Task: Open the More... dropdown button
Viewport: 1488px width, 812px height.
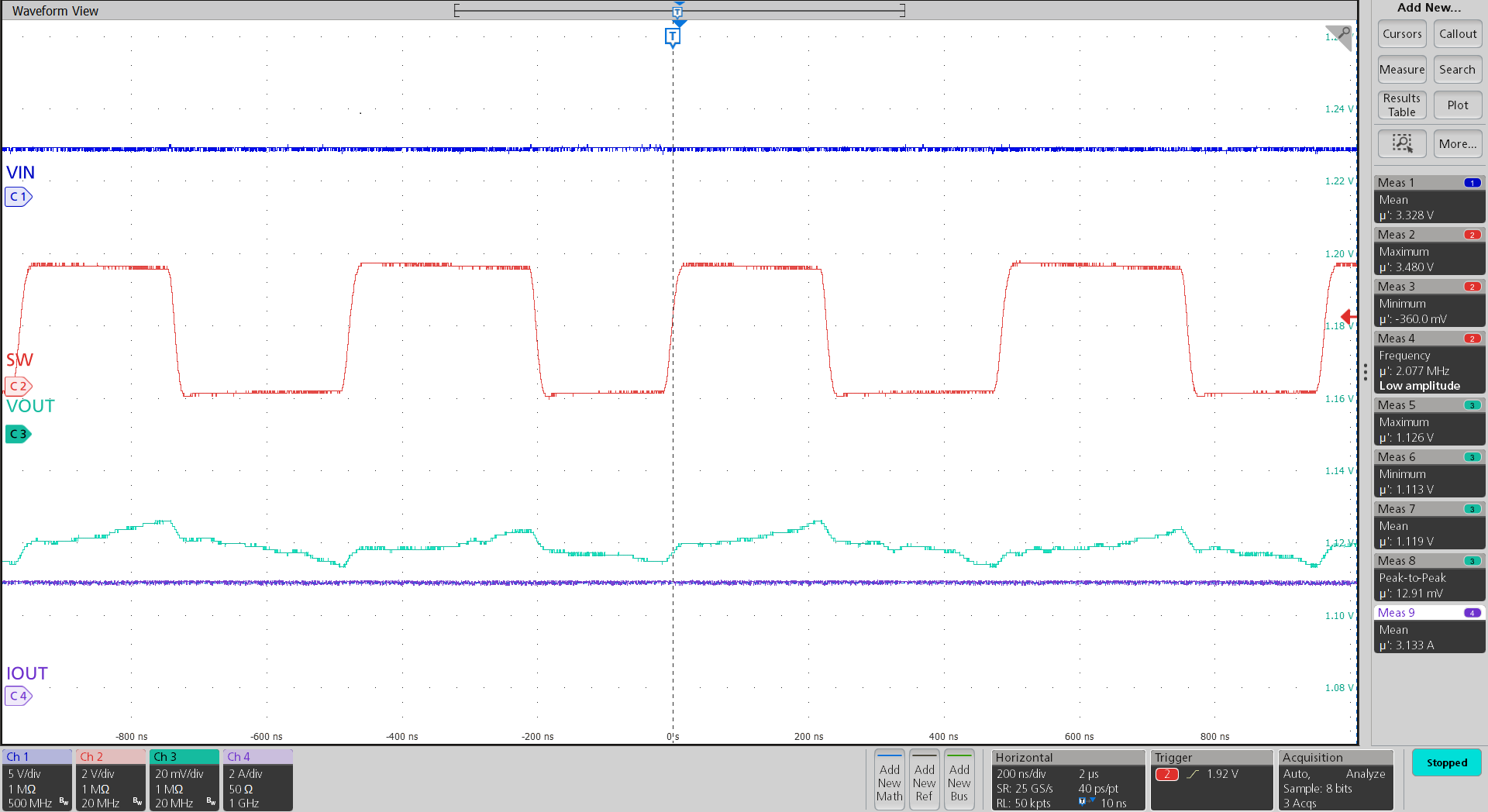Action: pyautogui.click(x=1458, y=143)
